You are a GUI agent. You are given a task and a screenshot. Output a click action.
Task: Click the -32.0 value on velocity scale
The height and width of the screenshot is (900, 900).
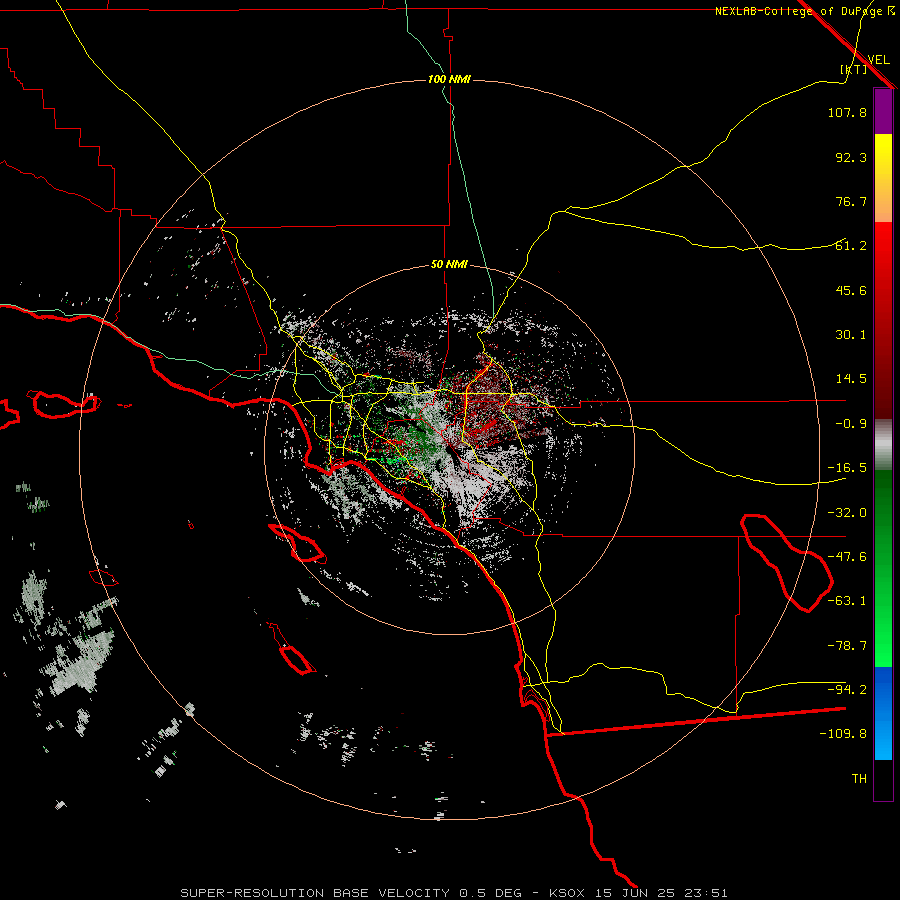(x=847, y=513)
